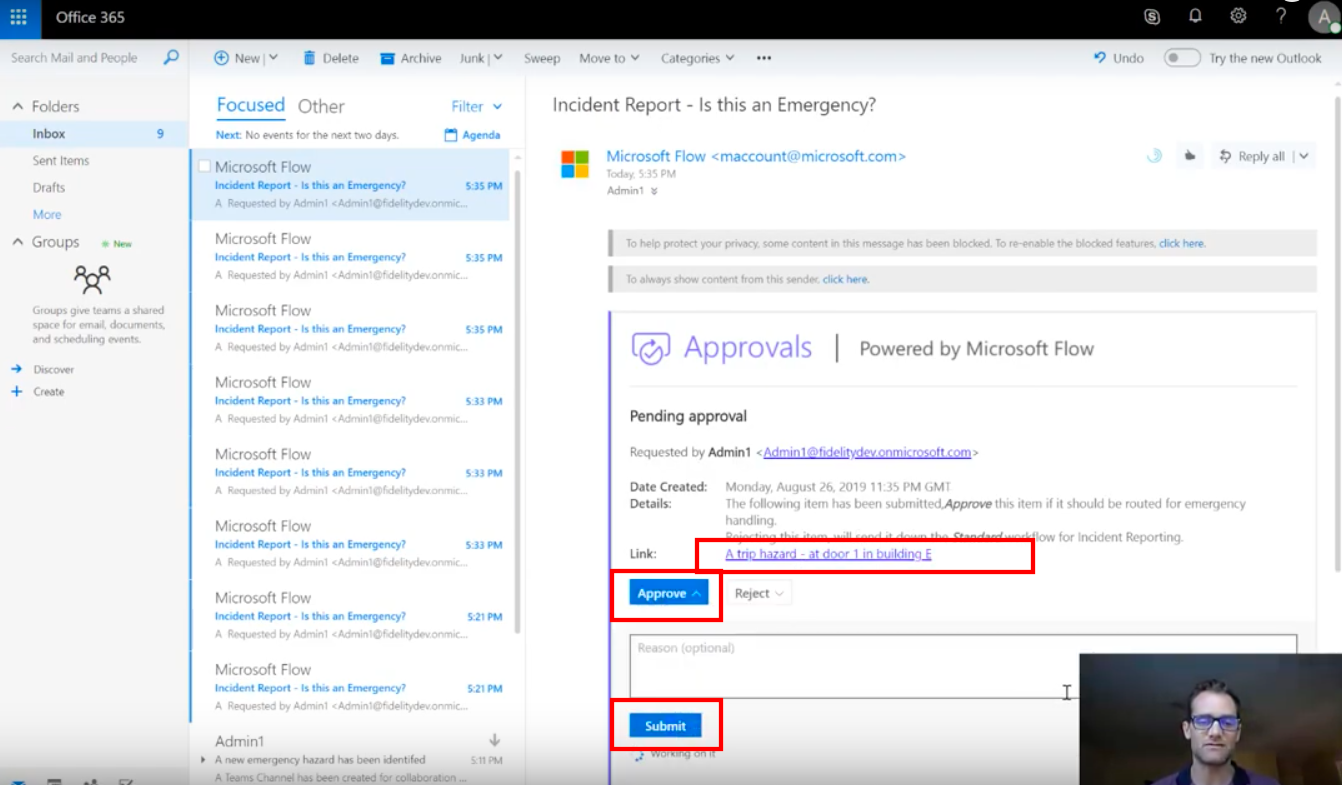This screenshot has width=1342, height=785.
Task: Open the help question mark
Action: [1281, 17]
